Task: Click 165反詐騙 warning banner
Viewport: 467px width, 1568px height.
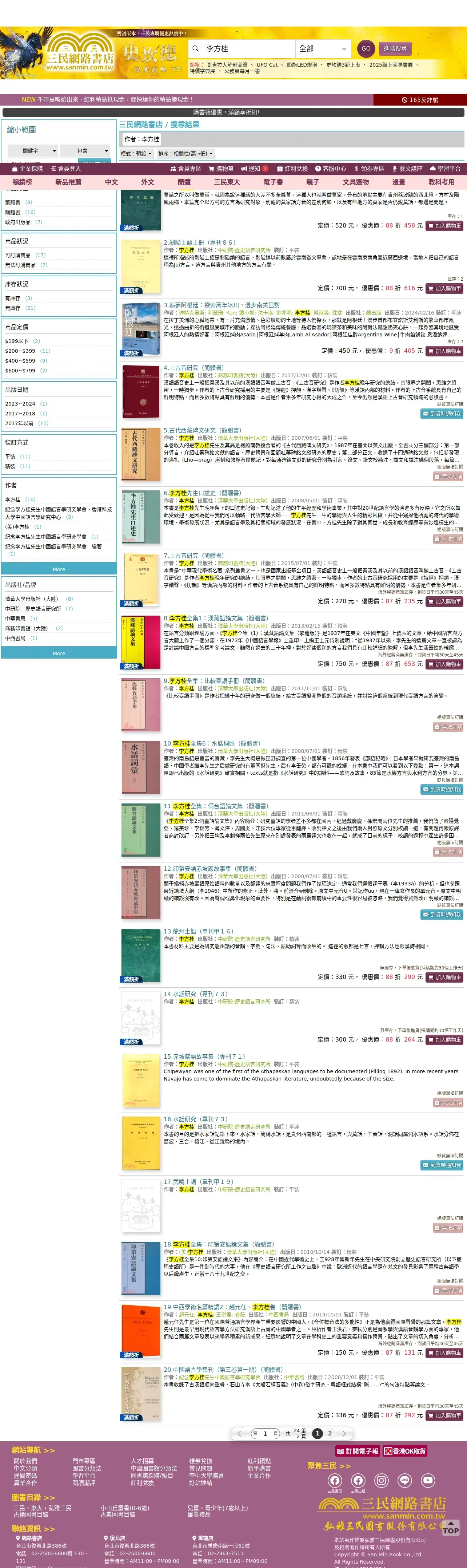Action: [x=420, y=100]
